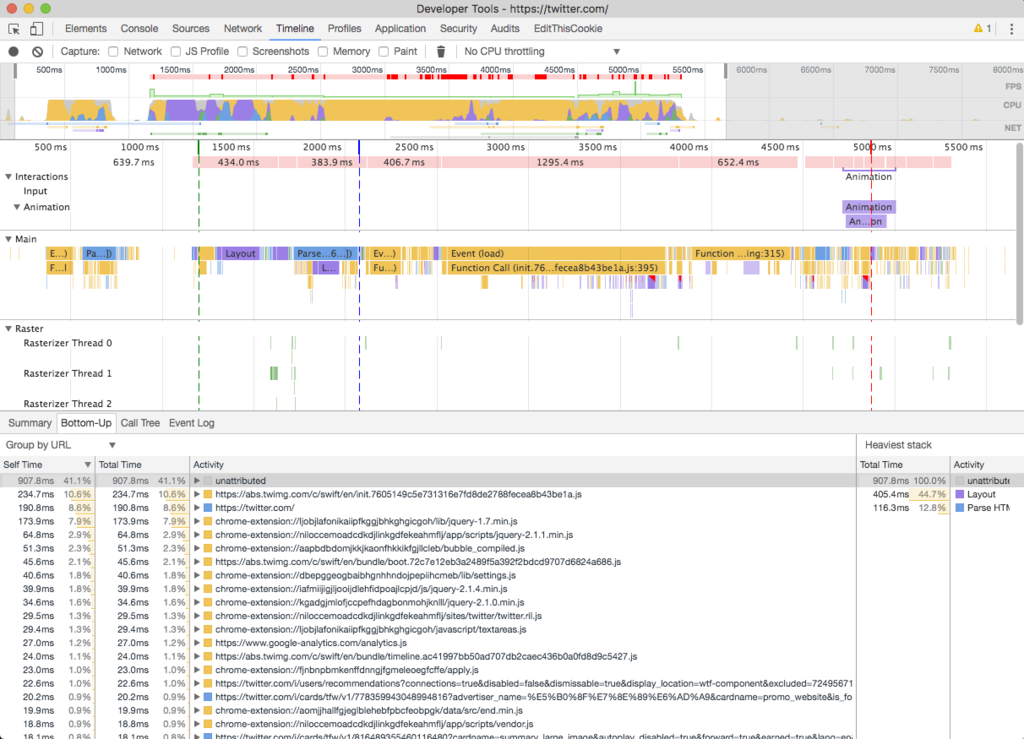Switch to the Application tab
This screenshot has width=1024, height=739.
click(x=400, y=29)
